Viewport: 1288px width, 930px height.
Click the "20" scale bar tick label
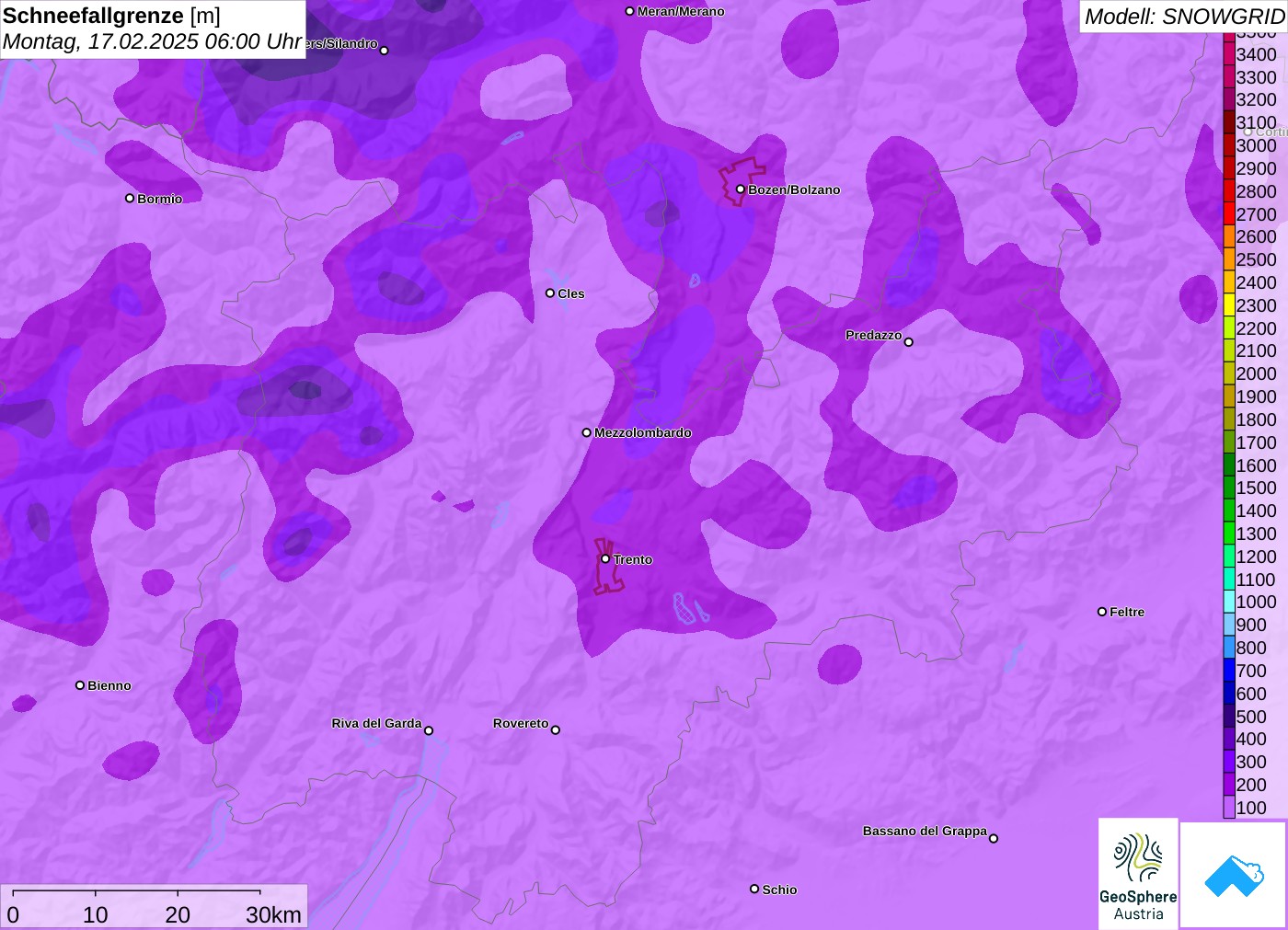[x=178, y=914]
